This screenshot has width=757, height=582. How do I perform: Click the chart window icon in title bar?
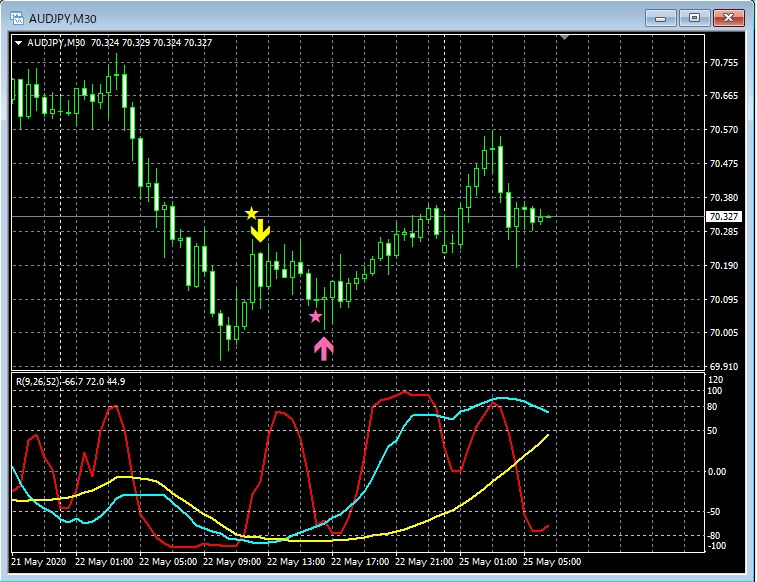coord(17,17)
